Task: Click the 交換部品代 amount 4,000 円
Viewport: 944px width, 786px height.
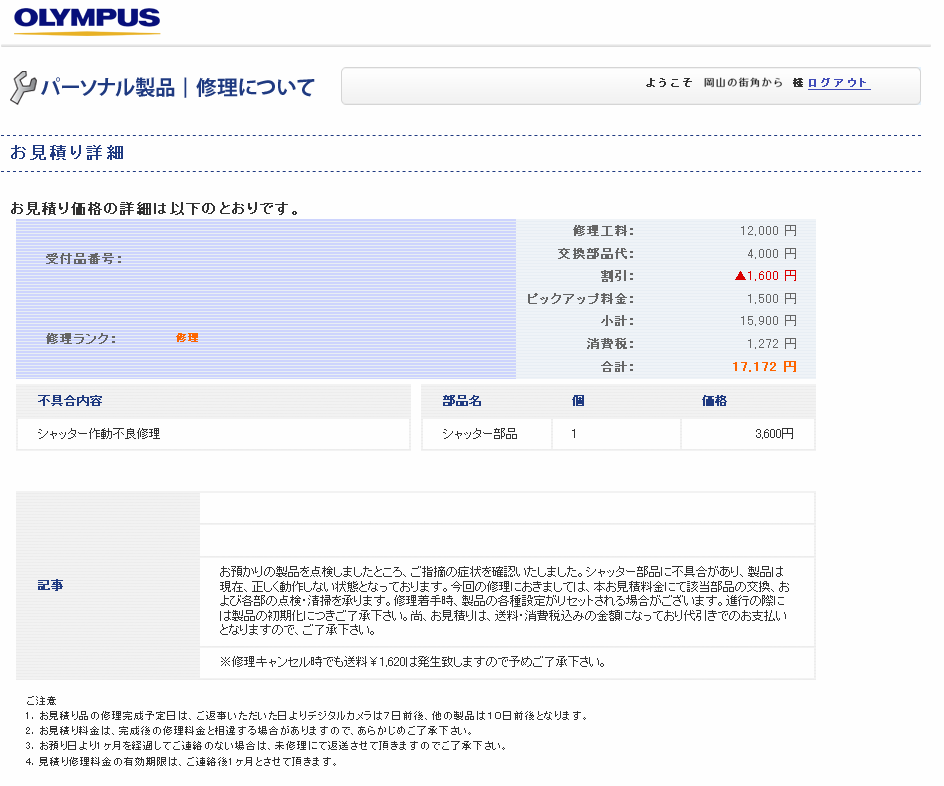Action: click(771, 254)
